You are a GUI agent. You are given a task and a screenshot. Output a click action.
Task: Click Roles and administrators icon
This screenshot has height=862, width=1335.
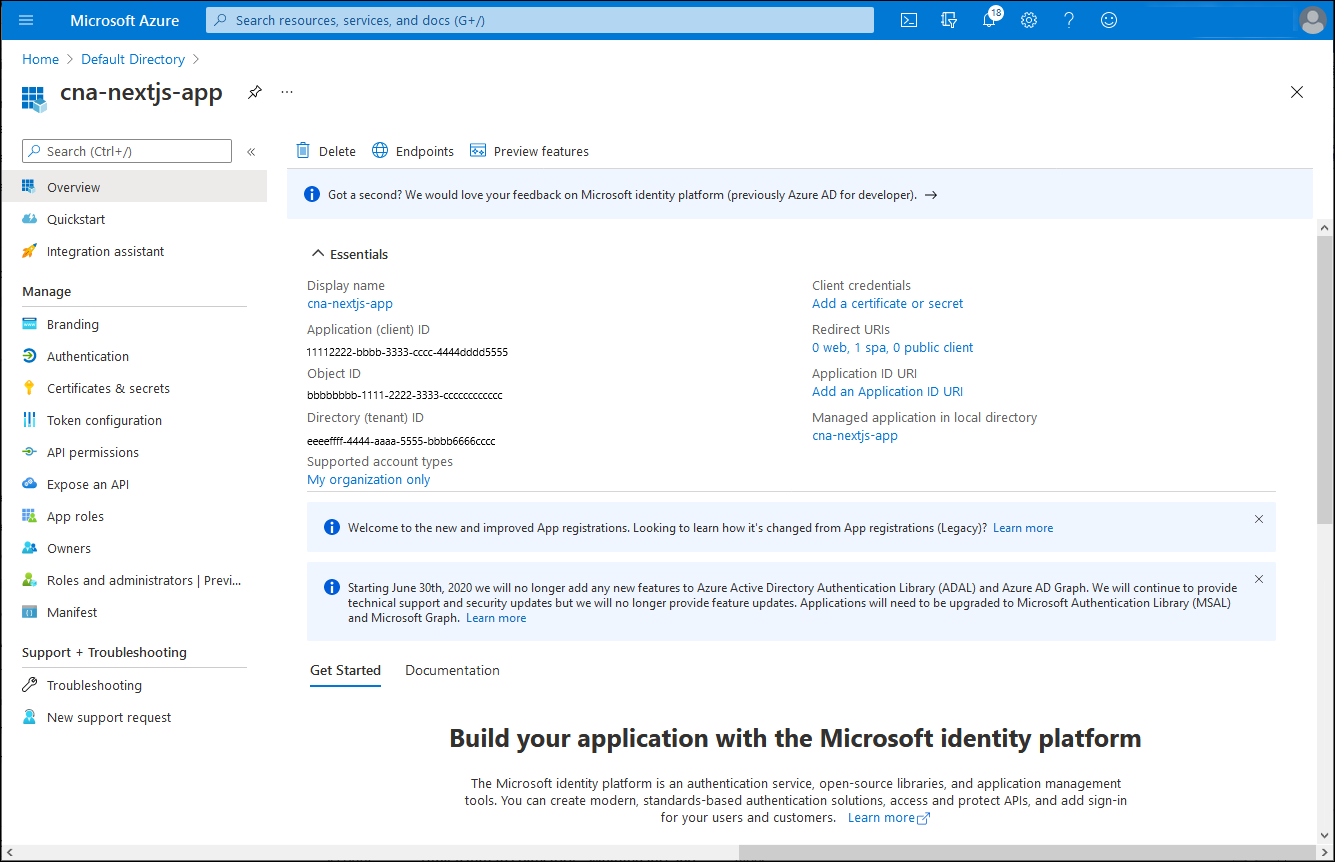click(29, 580)
